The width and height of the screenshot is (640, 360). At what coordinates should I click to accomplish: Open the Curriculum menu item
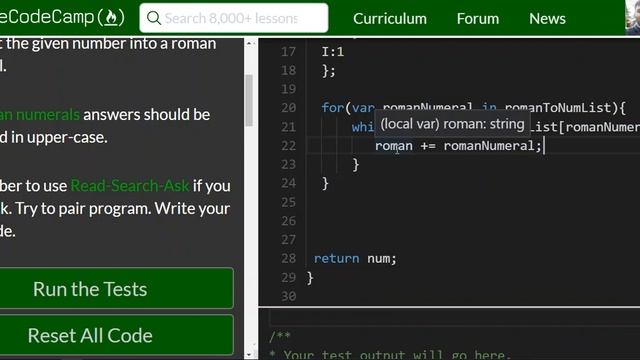(390, 18)
